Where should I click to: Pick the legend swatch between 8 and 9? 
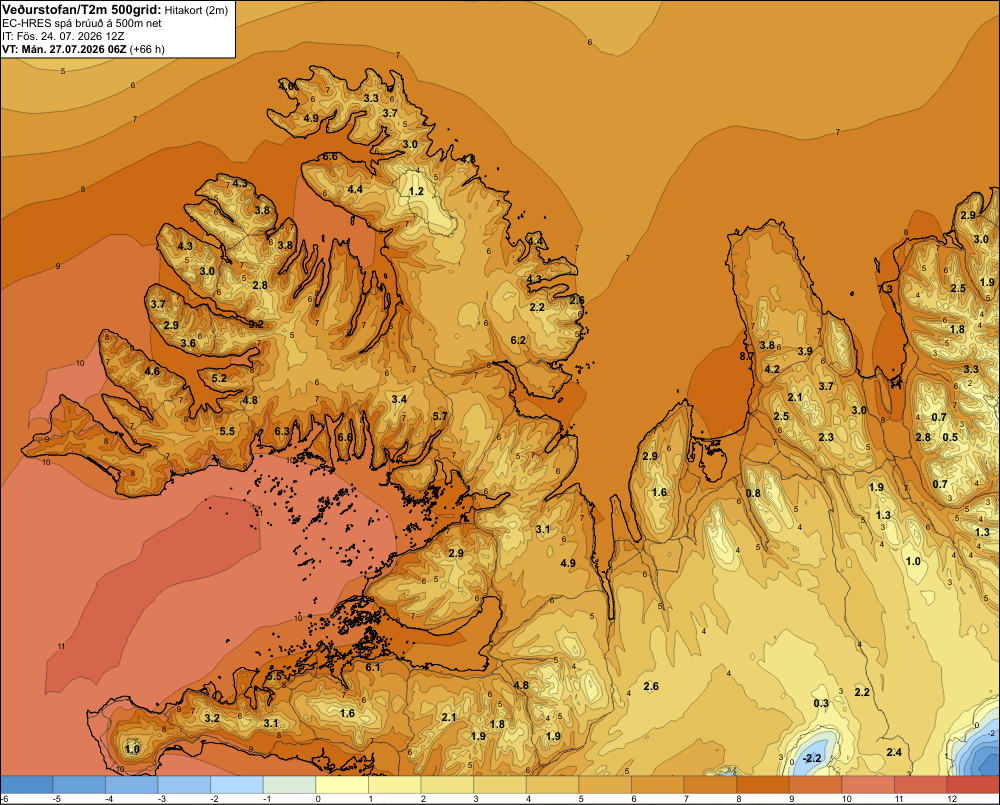(763, 785)
